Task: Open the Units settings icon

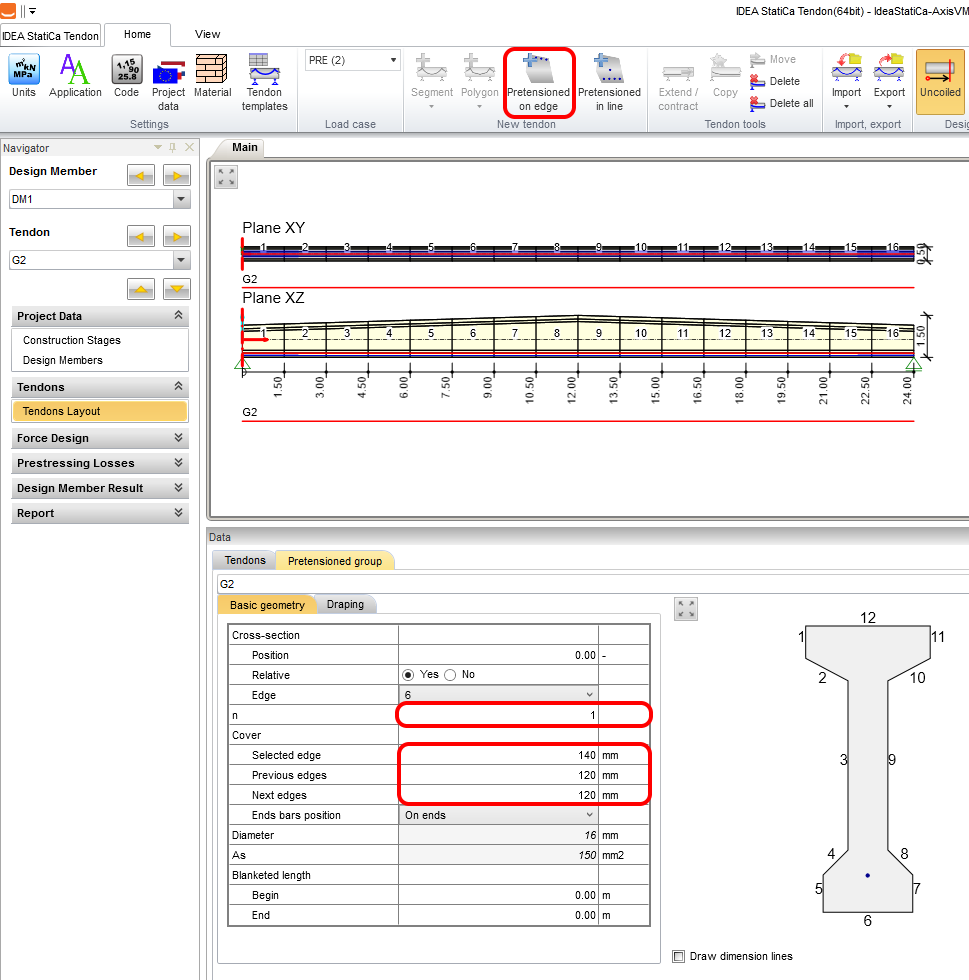Action: coord(23,76)
